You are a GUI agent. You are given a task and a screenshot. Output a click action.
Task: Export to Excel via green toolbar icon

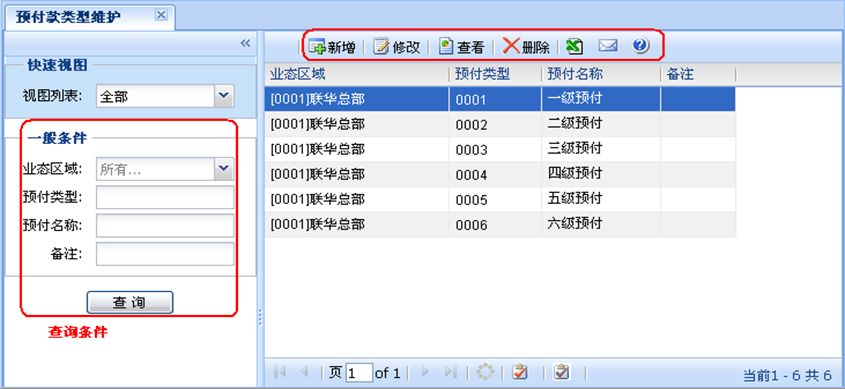coord(574,47)
